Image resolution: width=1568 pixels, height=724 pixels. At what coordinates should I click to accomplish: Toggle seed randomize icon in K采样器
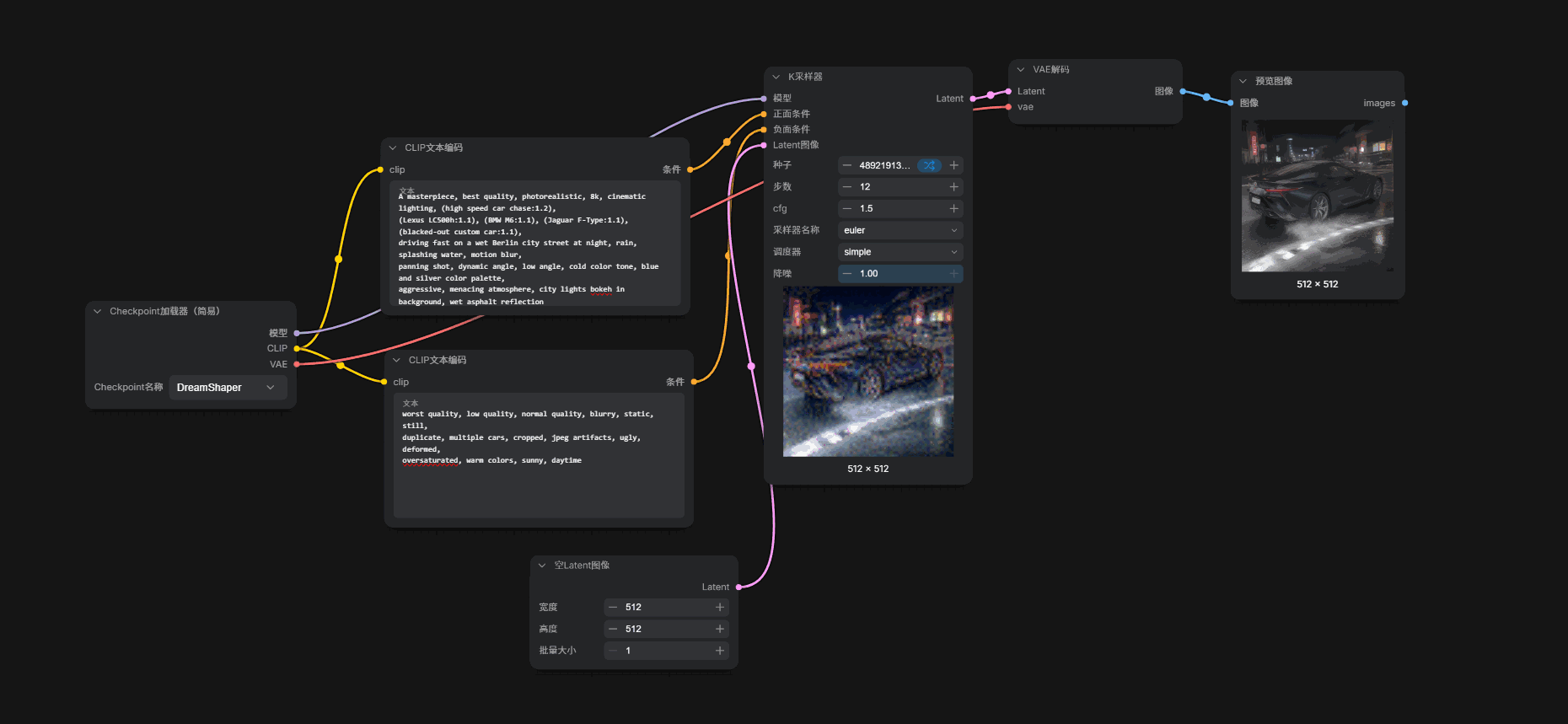click(929, 165)
